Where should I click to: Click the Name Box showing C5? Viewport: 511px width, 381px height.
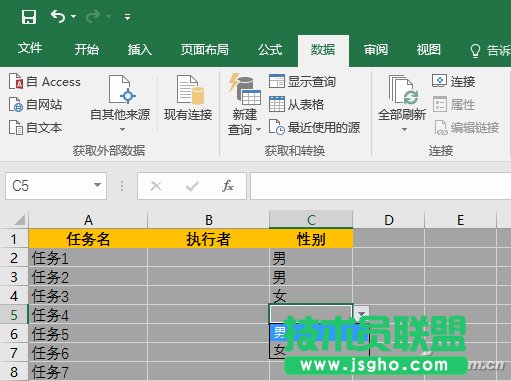[48, 186]
